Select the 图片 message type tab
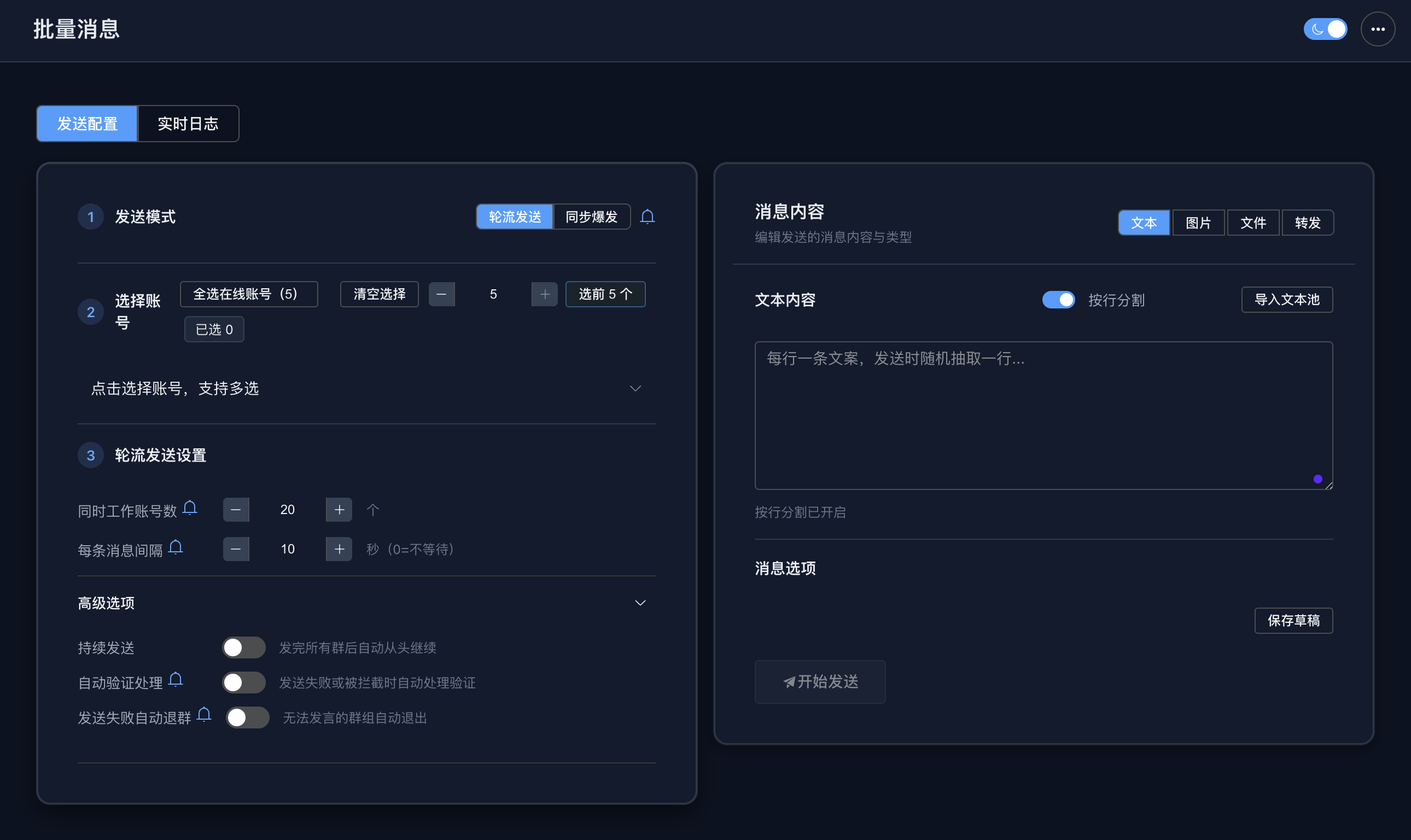The height and width of the screenshot is (840, 1411). pos(1198,223)
